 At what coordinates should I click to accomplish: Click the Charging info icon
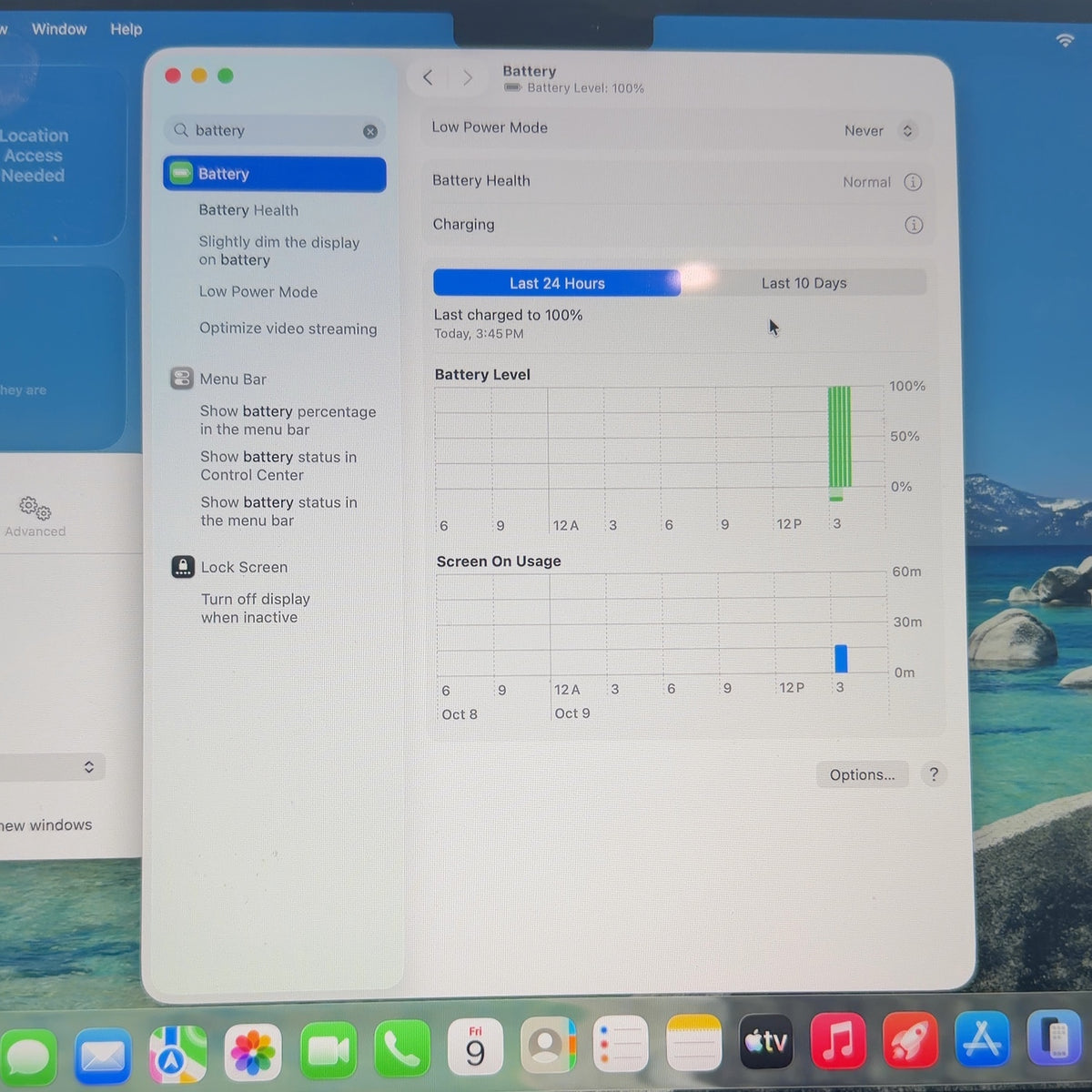pyautogui.click(x=914, y=225)
